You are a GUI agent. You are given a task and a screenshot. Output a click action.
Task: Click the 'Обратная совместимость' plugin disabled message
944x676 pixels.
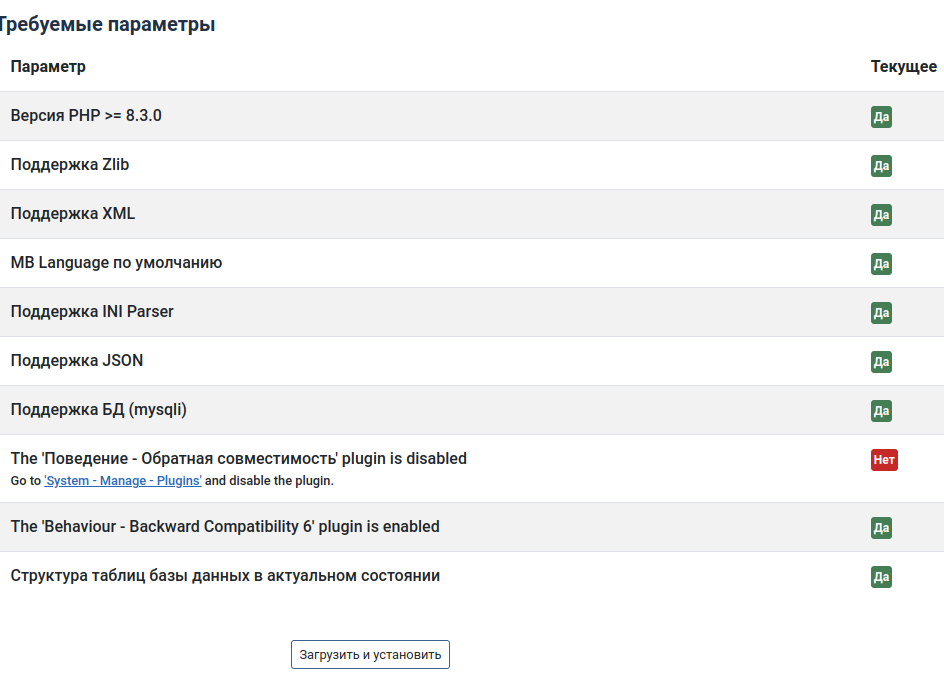tap(238, 459)
